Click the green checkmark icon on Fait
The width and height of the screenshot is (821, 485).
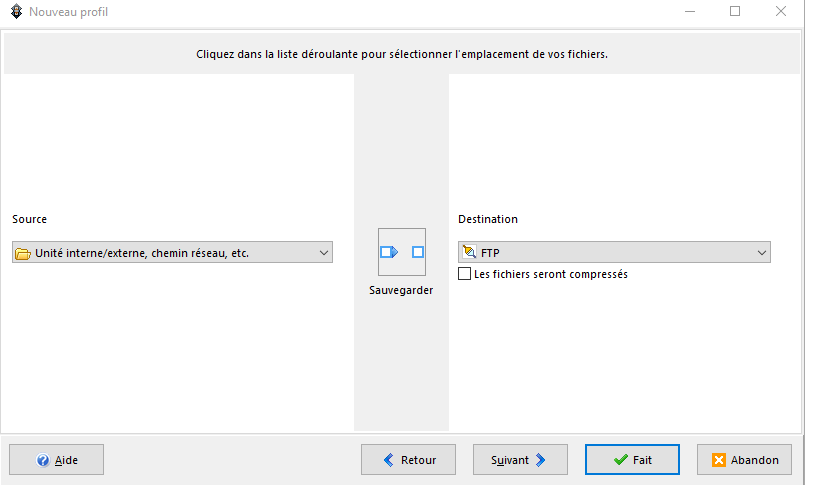(x=621, y=460)
